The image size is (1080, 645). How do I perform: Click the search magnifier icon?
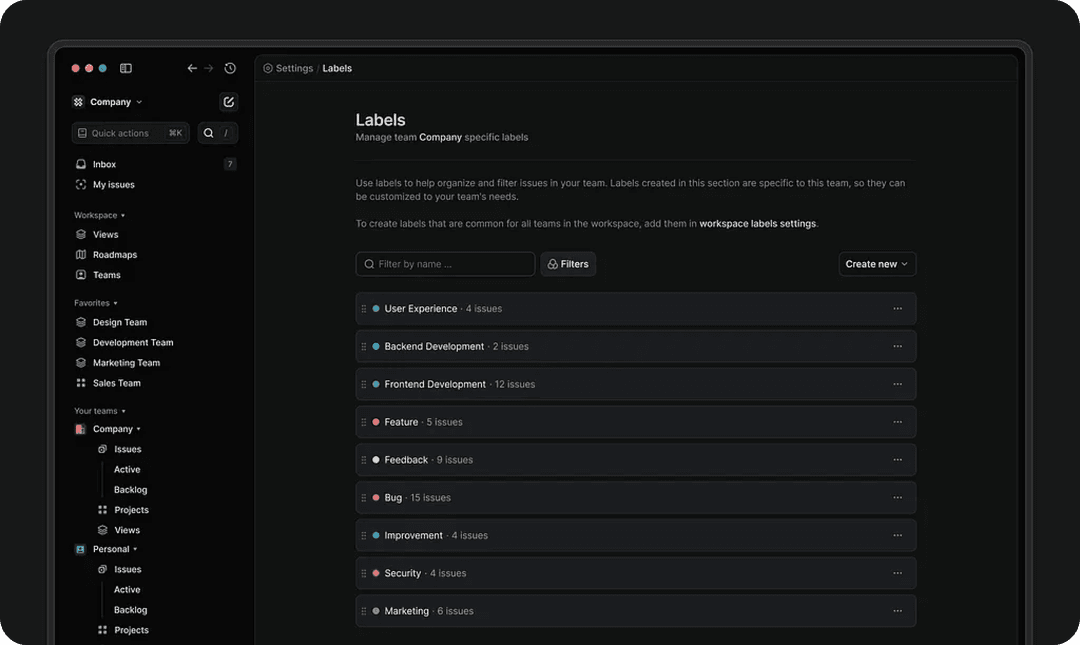(x=209, y=133)
